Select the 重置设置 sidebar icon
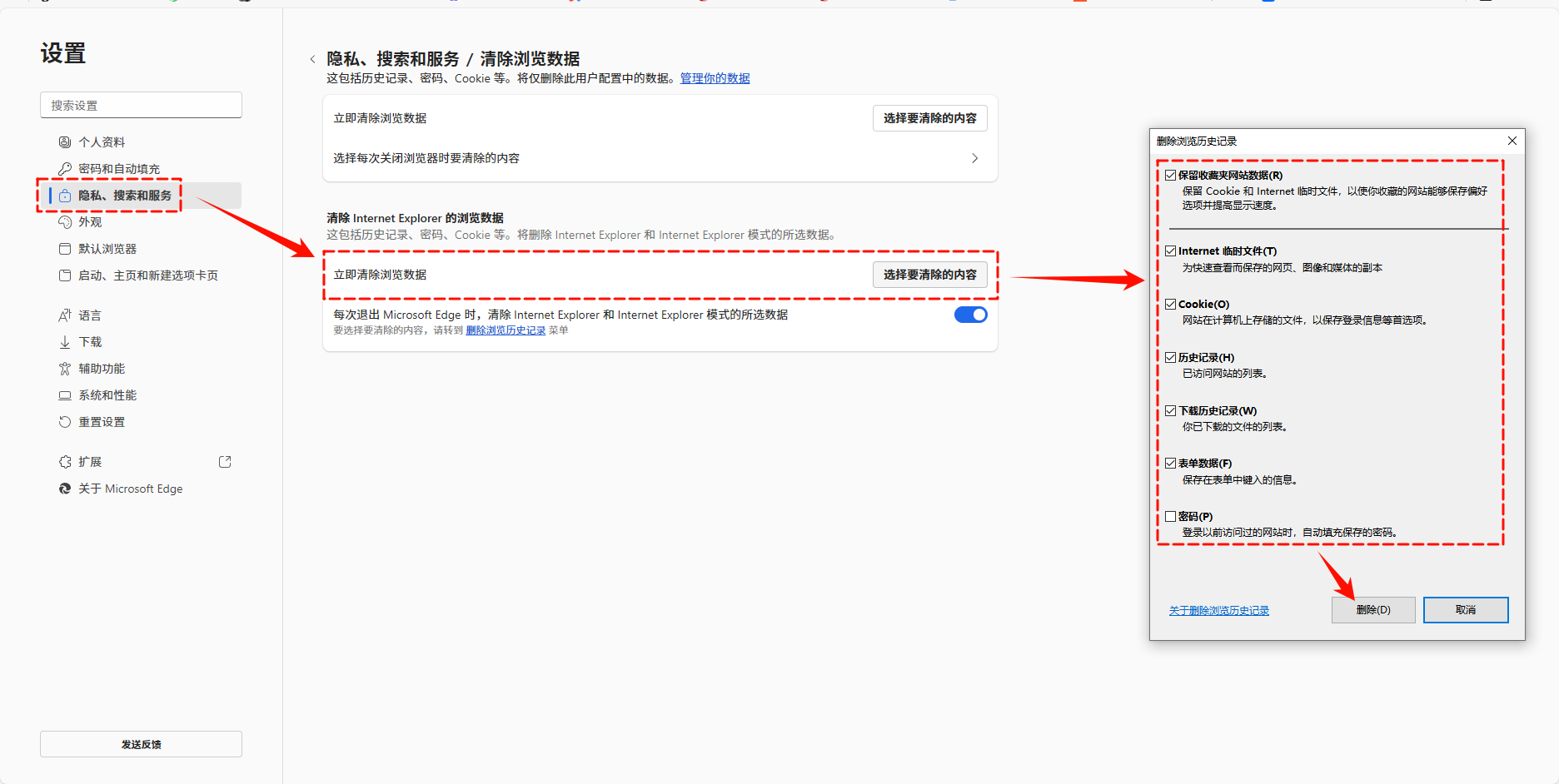 65,421
